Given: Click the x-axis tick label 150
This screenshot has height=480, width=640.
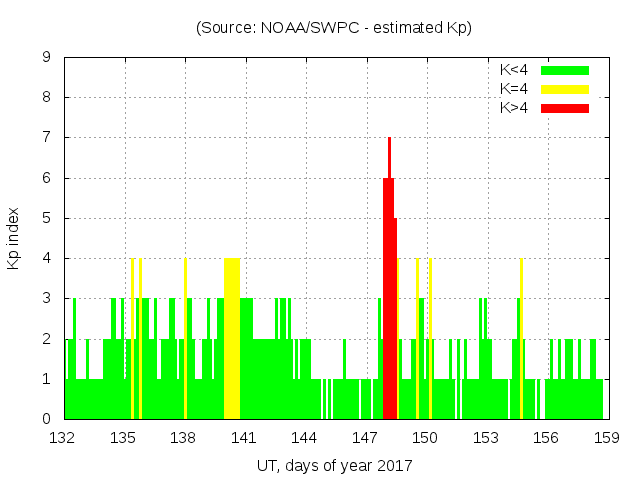Looking at the screenshot, I should 425,438.
